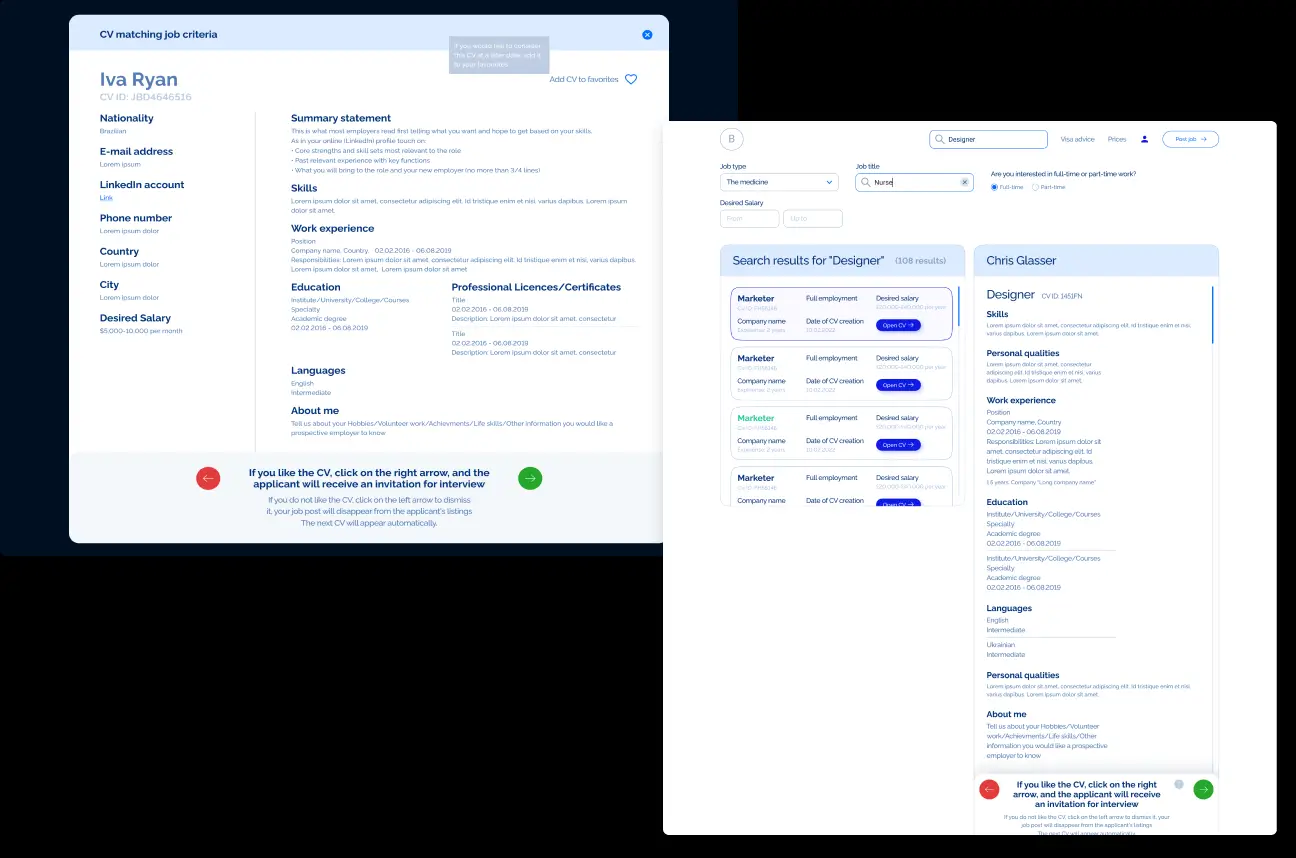Click the "Summary statement" heading
Image resolution: width=1296 pixels, height=858 pixels.
pos(341,118)
